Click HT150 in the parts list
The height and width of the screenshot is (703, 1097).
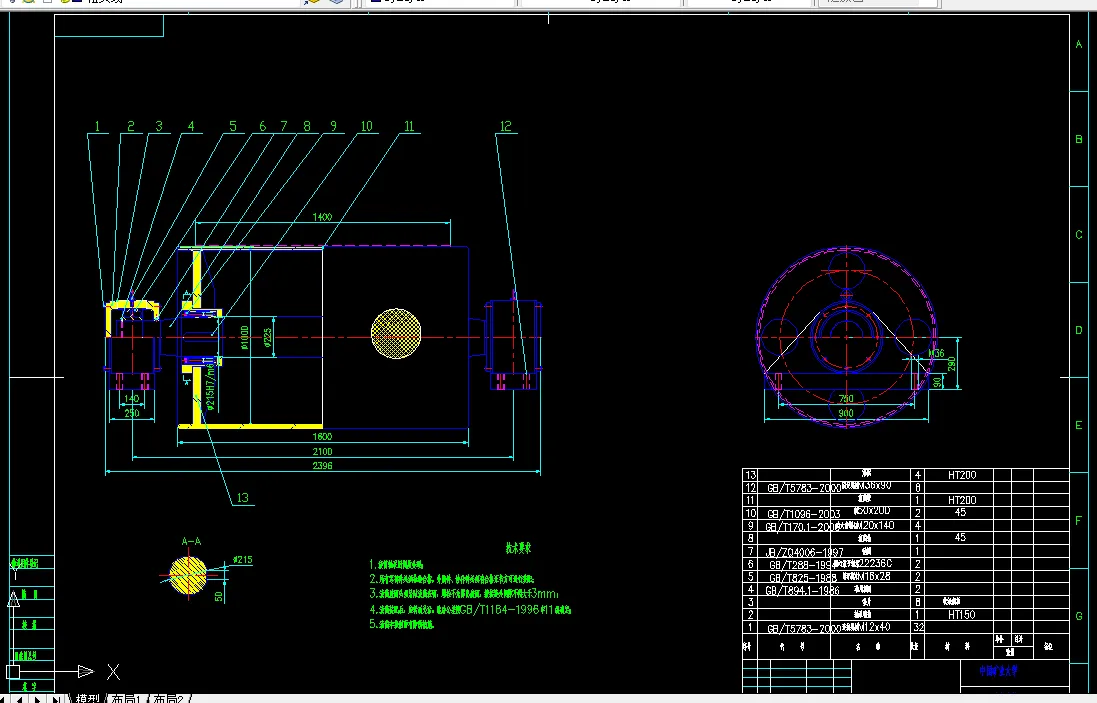tap(962, 615)
